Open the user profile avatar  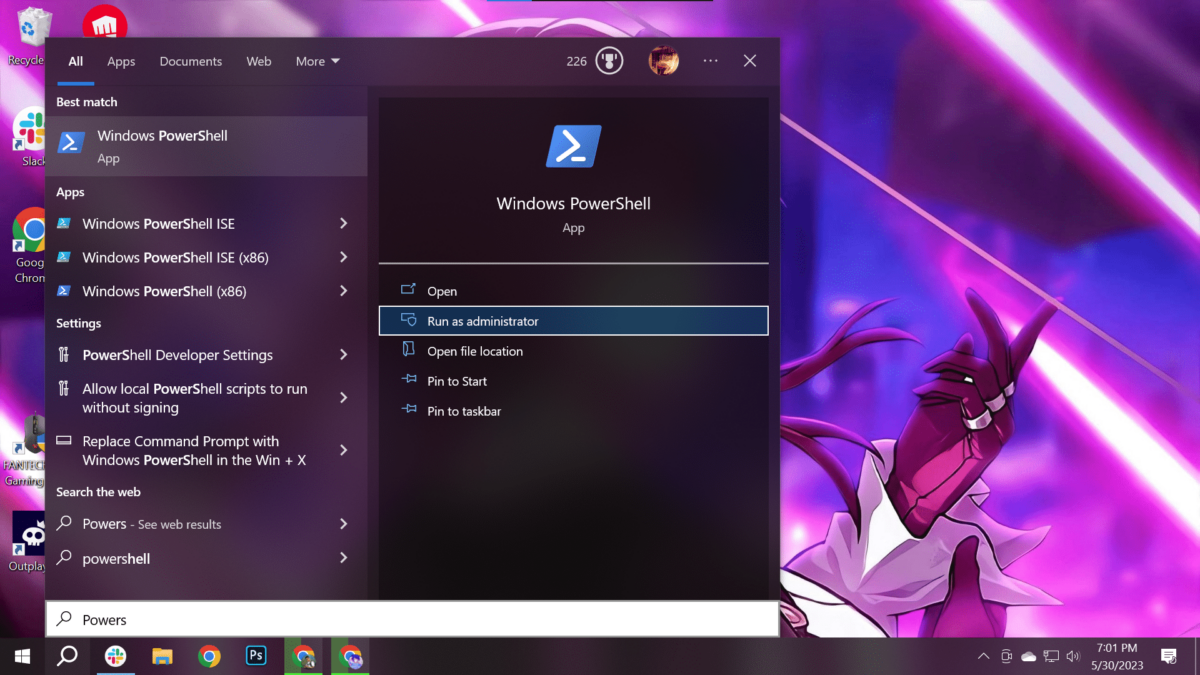tap(664, 61)
